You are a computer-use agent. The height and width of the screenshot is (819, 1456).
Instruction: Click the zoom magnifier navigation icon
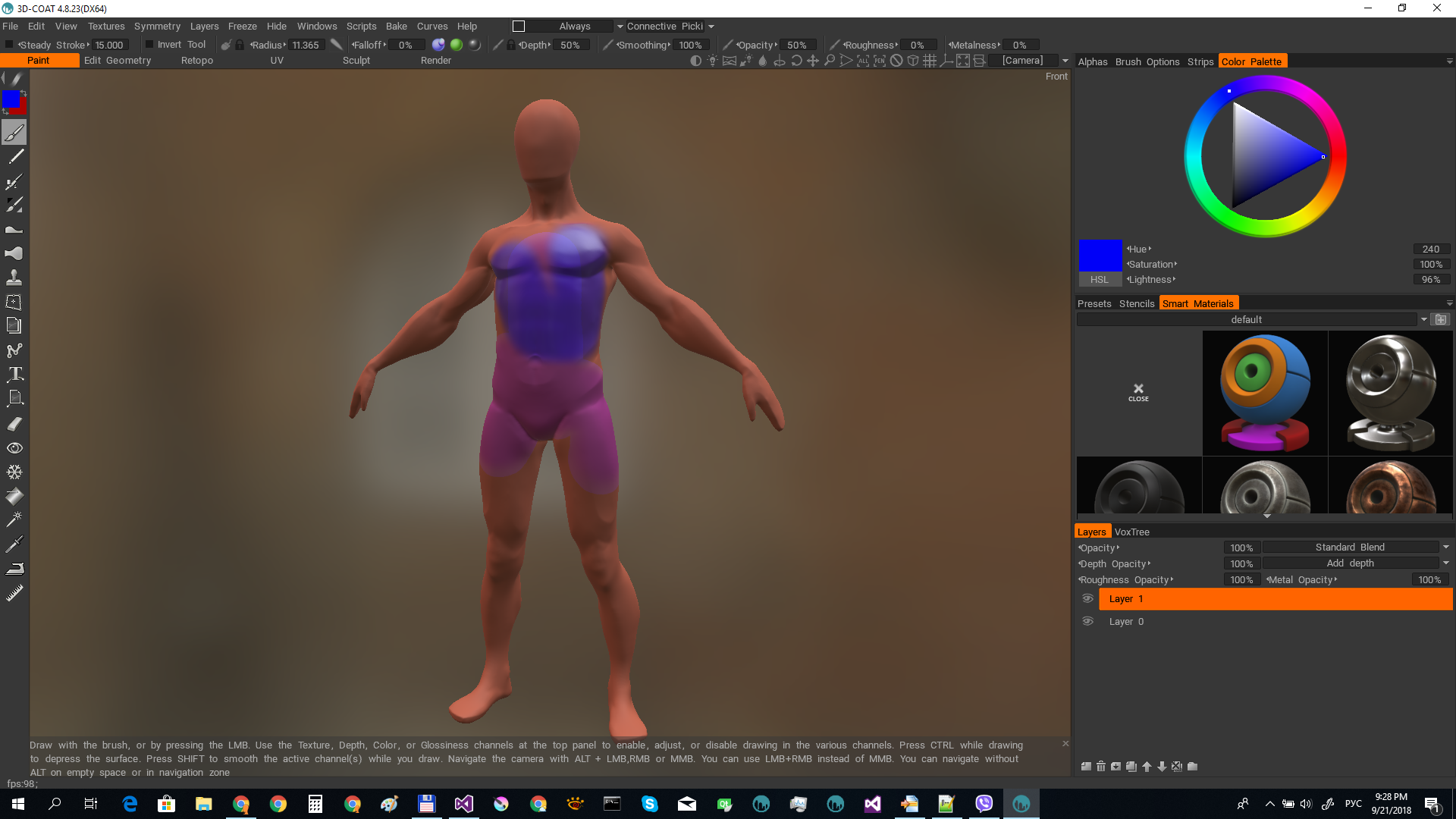[x=830, y=61]
